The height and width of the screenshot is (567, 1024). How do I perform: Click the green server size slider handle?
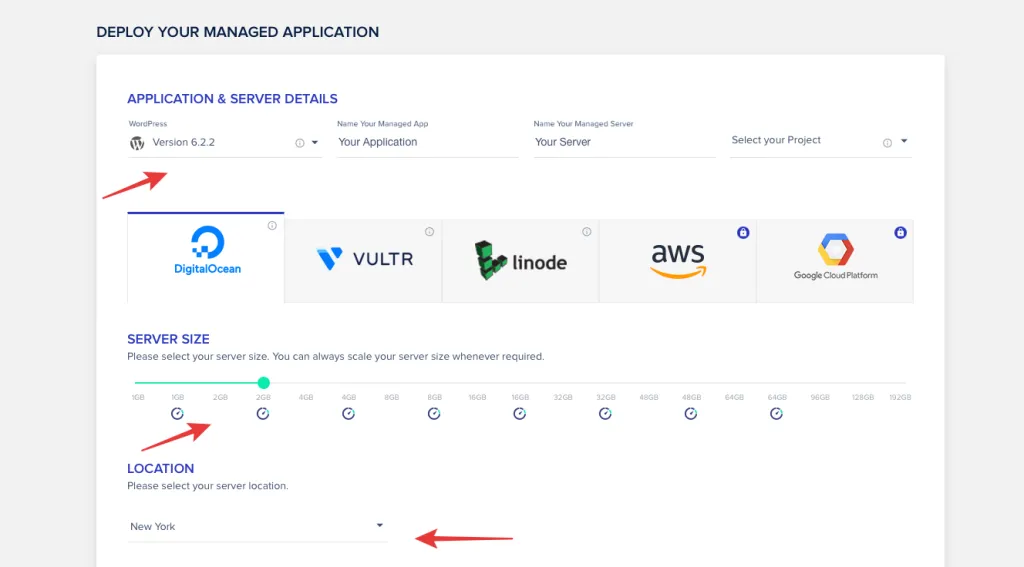point(263,383)
